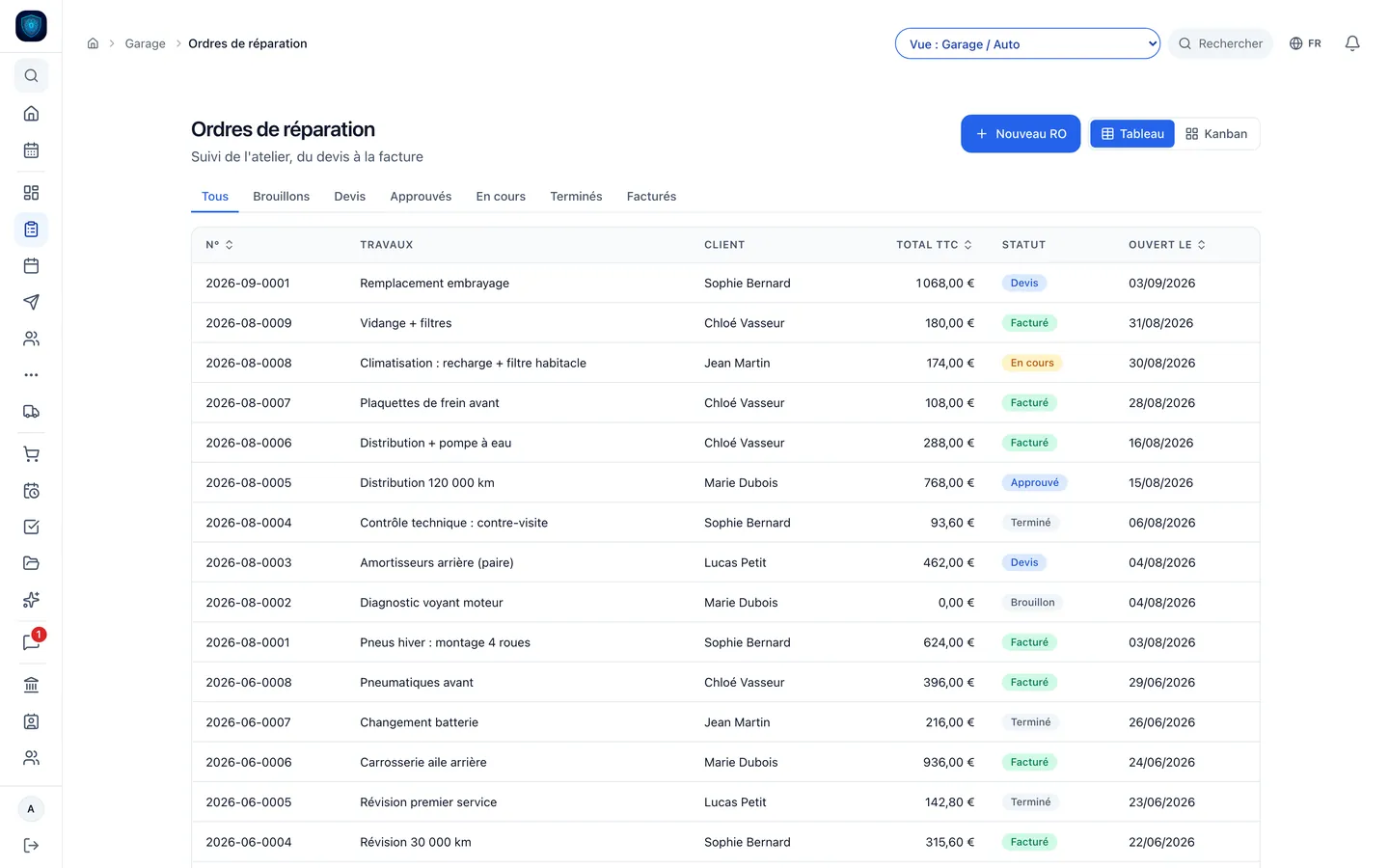Open the shopping cart icon in sidebar

coord(31,454)
